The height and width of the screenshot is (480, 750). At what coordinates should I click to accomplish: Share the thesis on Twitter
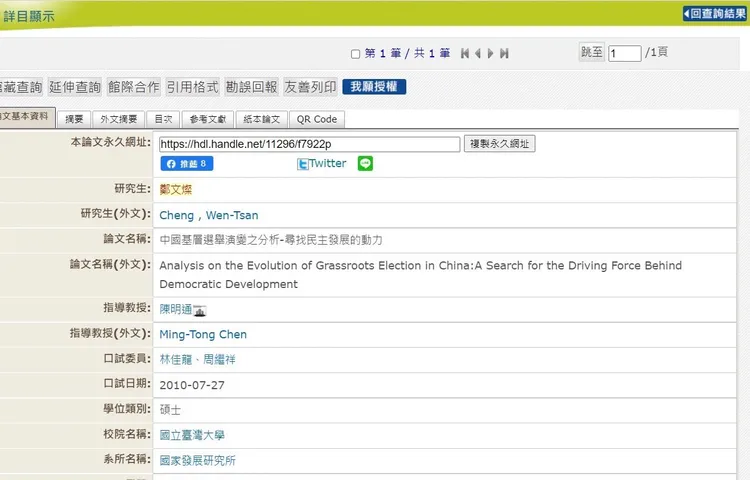tap(321, 164)
